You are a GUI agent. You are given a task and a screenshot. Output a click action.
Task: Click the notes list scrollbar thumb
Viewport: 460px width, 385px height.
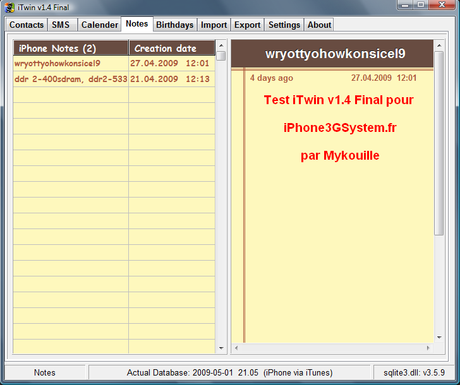pyautogui.click(x=221, y=56)
